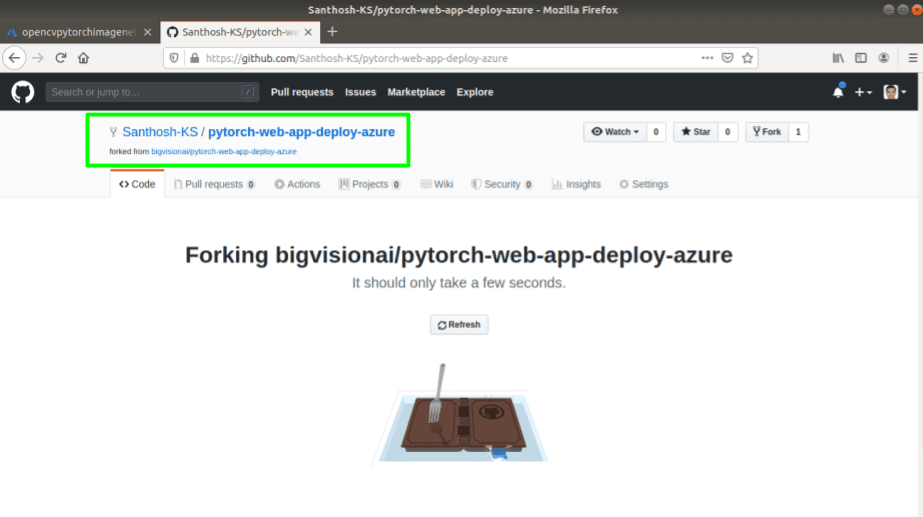Open the Firefox account icon
The image size is (923, 517).
[x=884, y=58]
